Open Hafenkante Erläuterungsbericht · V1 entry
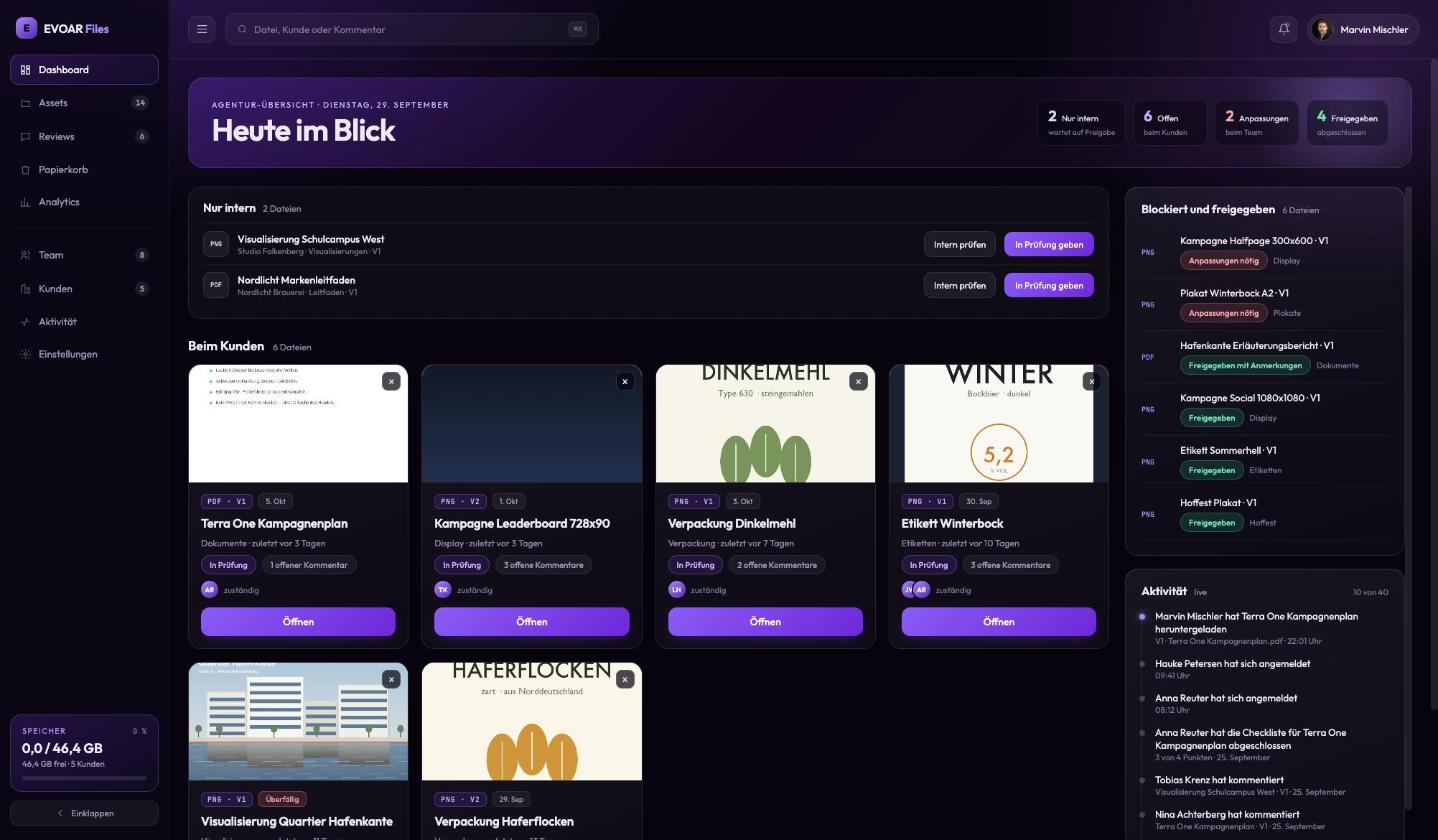Screen dimensions: 1438x840 click(x=1265, y=356)
